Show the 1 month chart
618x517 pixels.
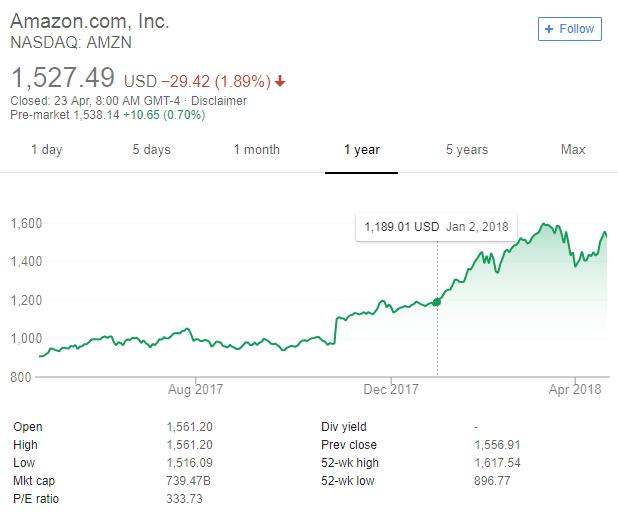256,150
